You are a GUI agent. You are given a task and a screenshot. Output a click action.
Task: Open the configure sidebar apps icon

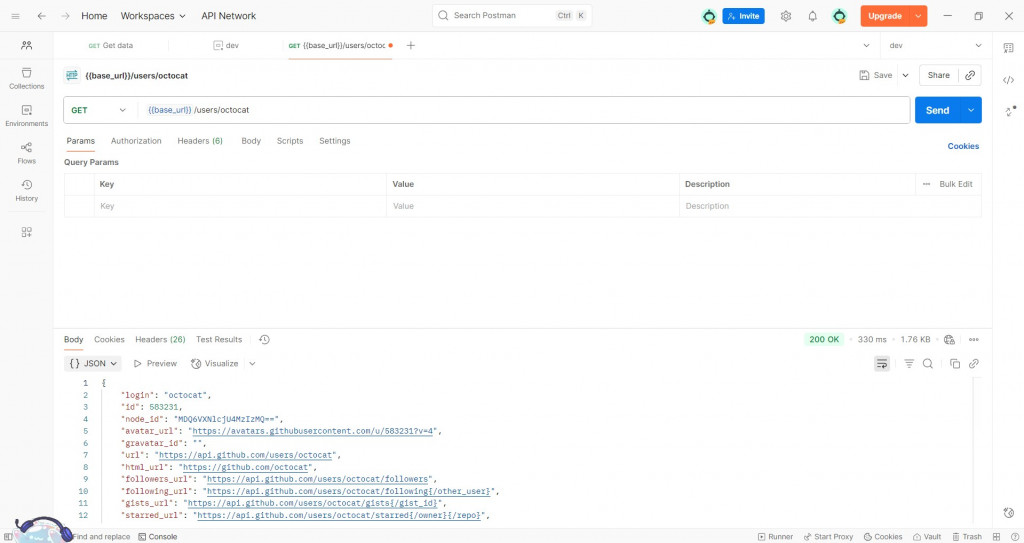pos(27,232)
